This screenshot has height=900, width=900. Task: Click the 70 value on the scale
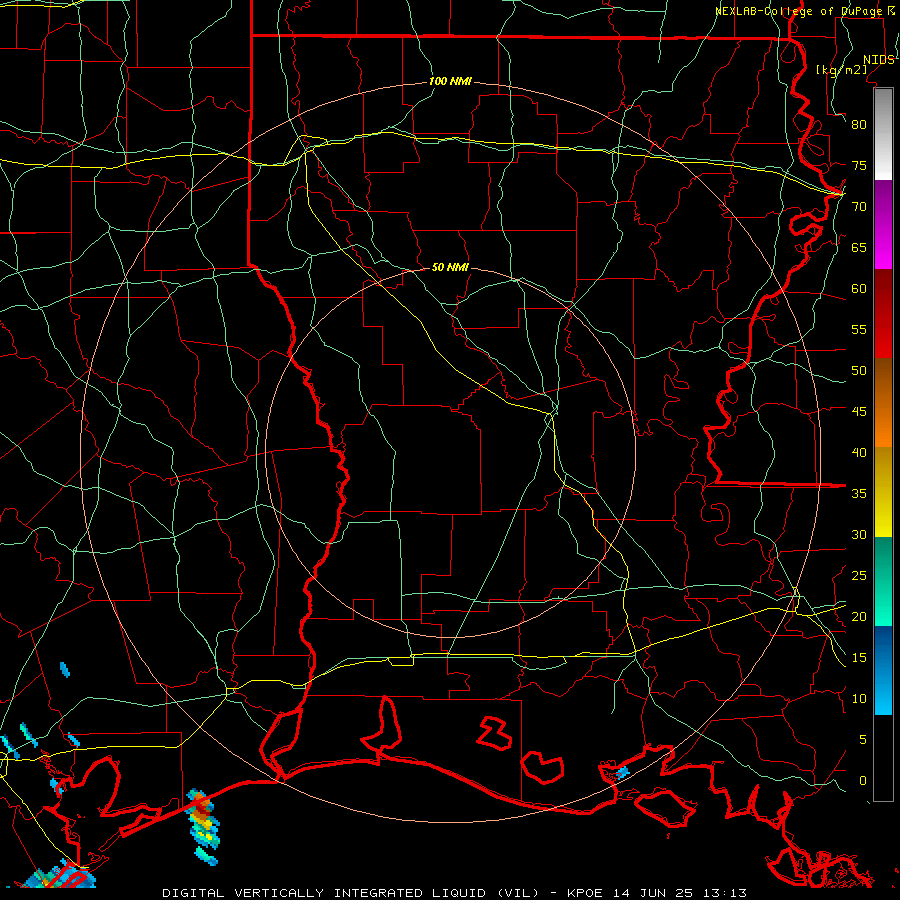[x=859, y=207]
